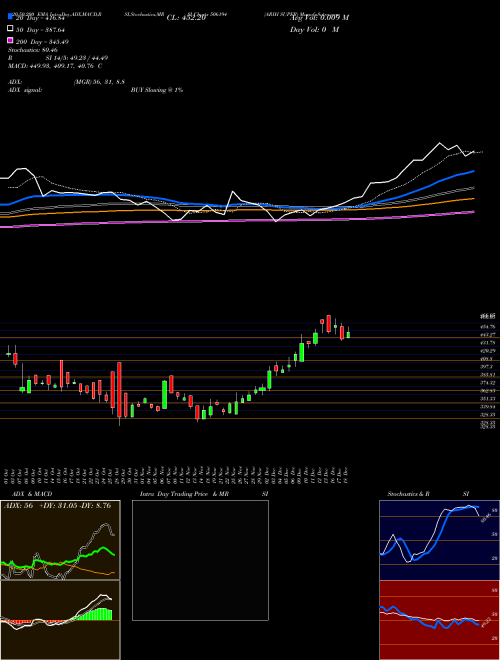This screenshot has height=660, width=500.
Task: Select the '20 Day - 416.84' legend text
Action: [40, 18]
